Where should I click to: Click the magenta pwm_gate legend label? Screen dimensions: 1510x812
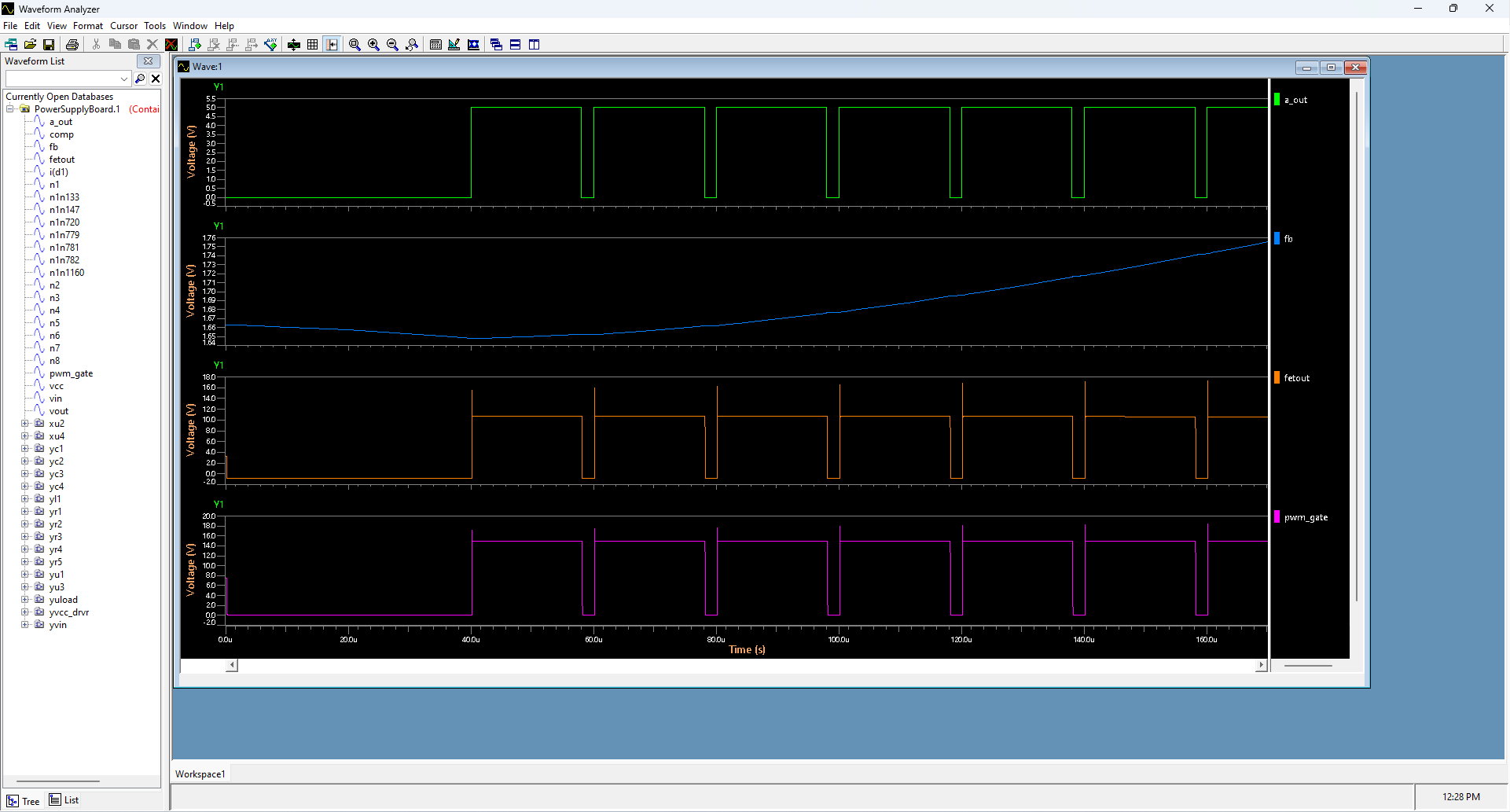click(x=1306, y=517)
